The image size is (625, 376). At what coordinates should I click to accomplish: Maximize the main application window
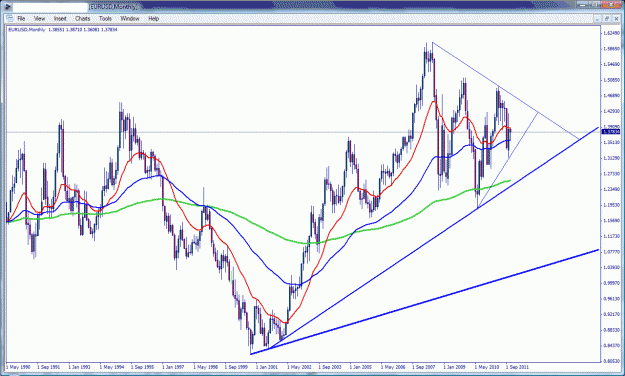(x=596, y=4)
